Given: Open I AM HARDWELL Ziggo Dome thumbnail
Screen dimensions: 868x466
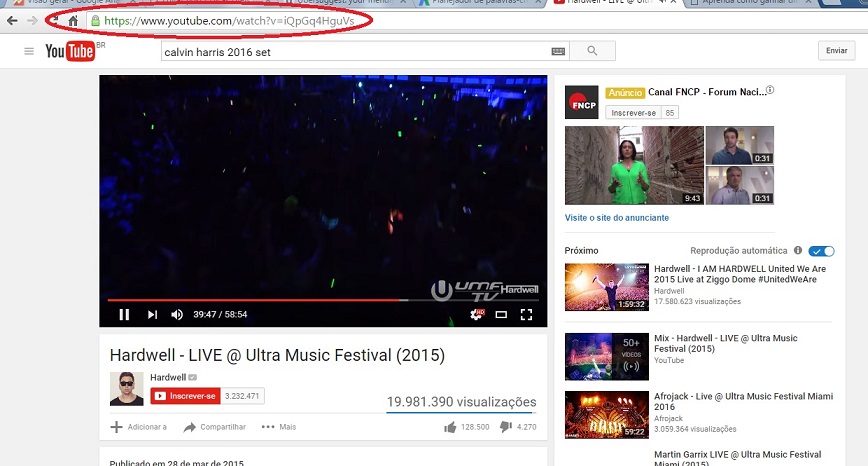Looking at the screenshot, I should tap(607, 287).
